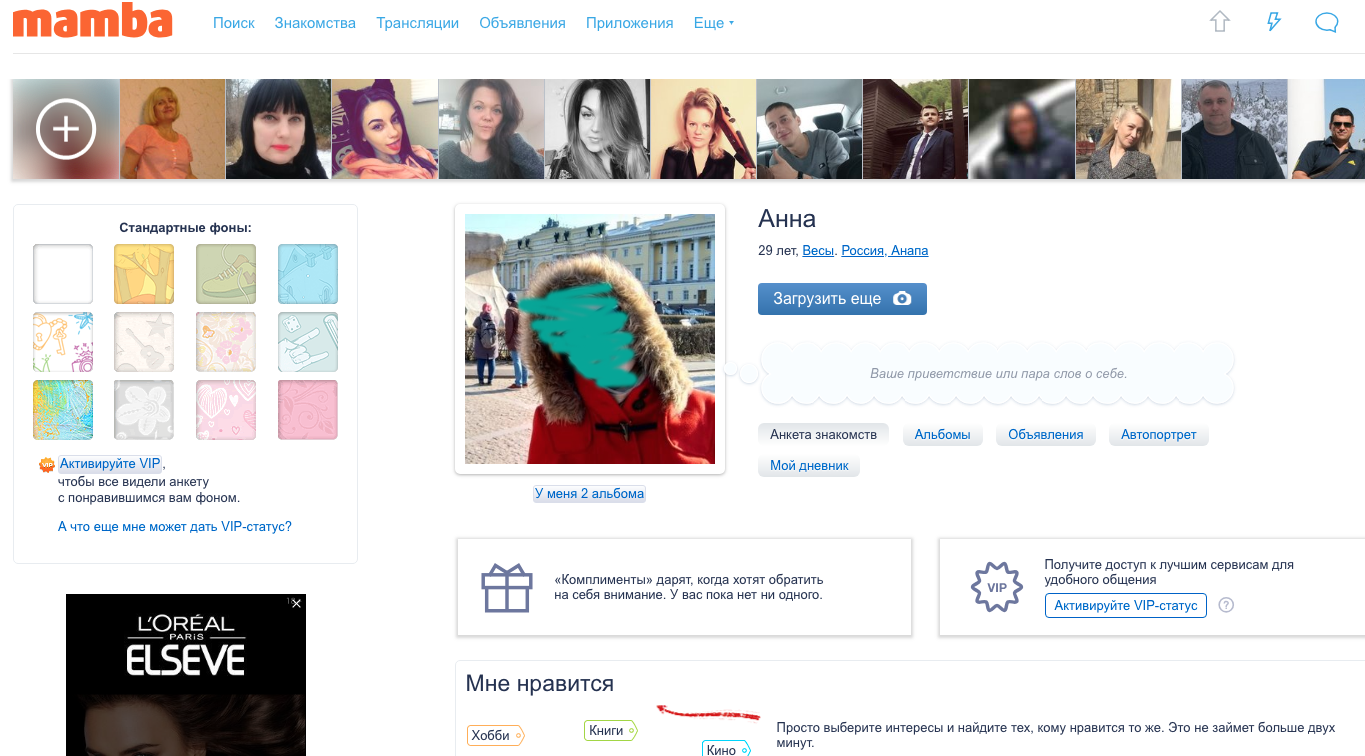Click the Активируйте VIP-статус button
This screenshot has height=756, width=1365.
[x=1126, y=606]
